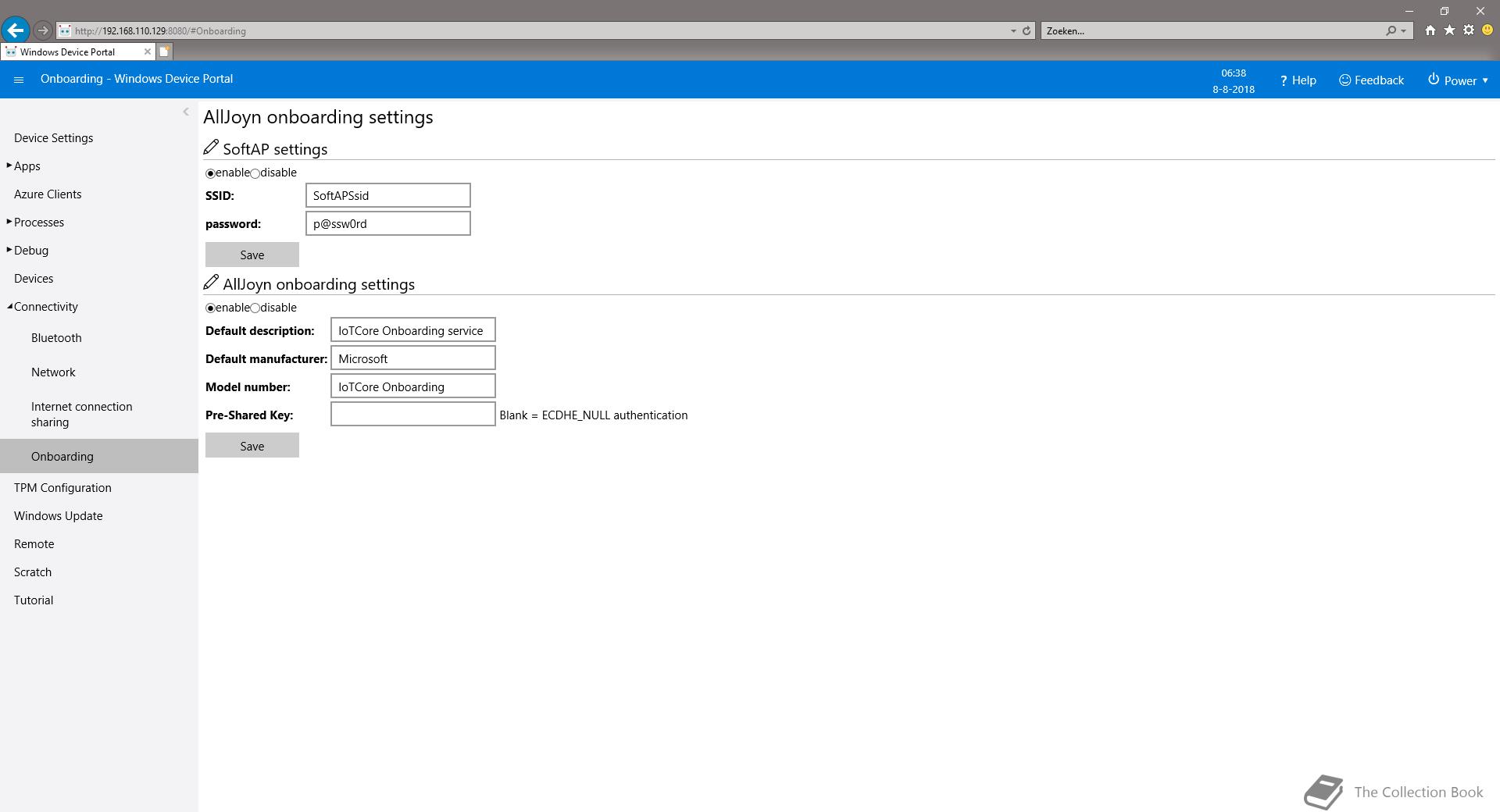The image size is (1500, 812).
Task: Click the smiley feedback icon in browser toolbar
Action: (1487, 30)
